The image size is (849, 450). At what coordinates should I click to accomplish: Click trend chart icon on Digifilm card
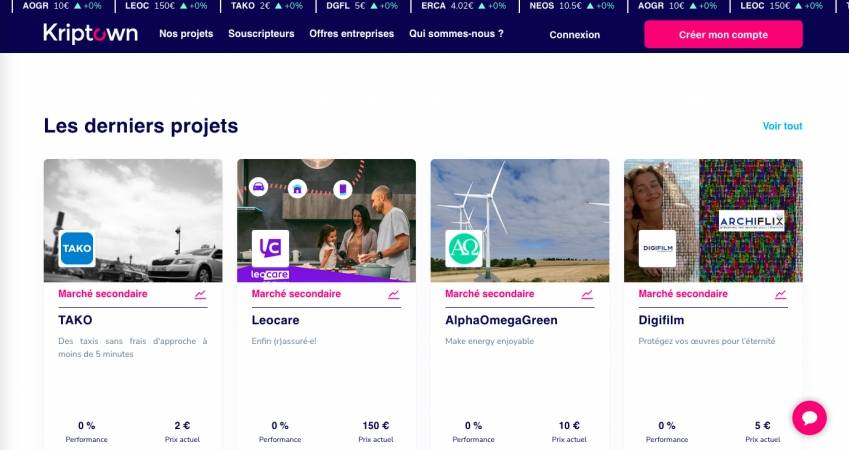click(780, 294)
